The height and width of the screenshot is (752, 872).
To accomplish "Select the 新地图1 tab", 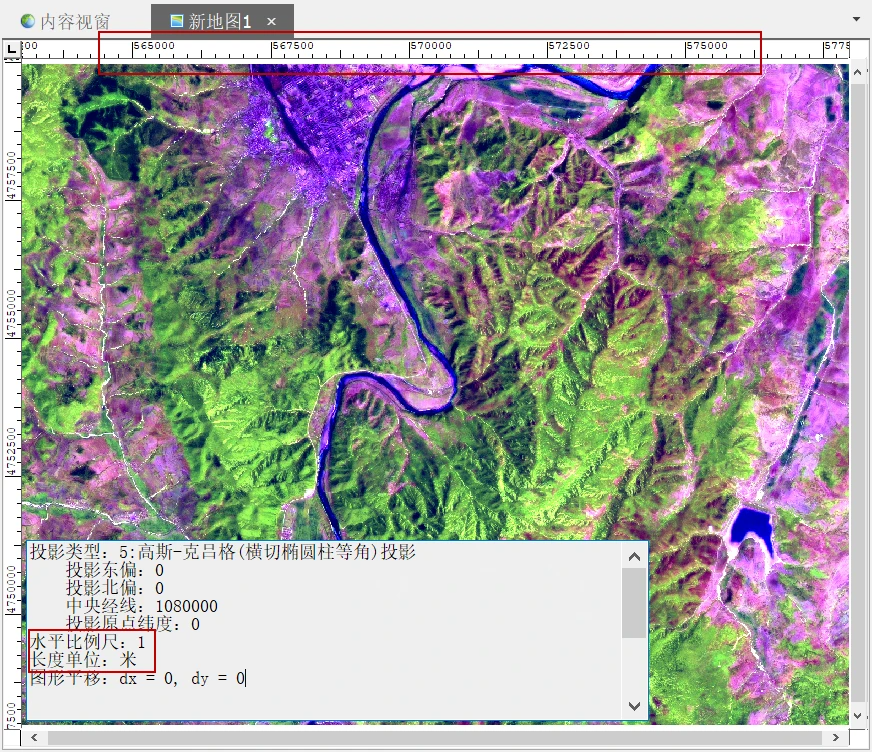I will 219,21.
